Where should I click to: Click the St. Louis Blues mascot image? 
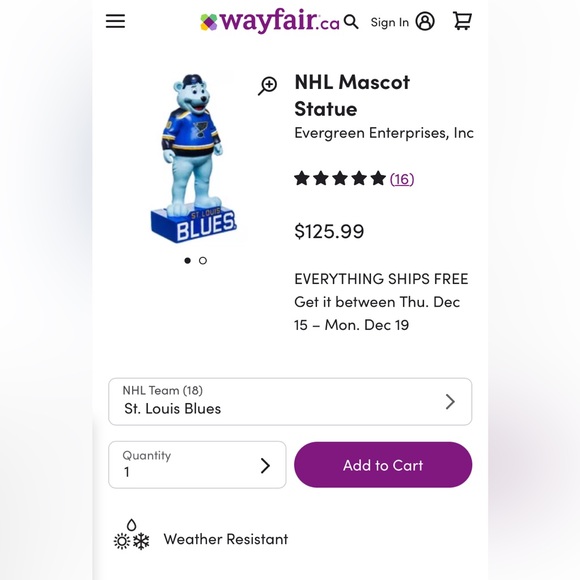point(194,158)
